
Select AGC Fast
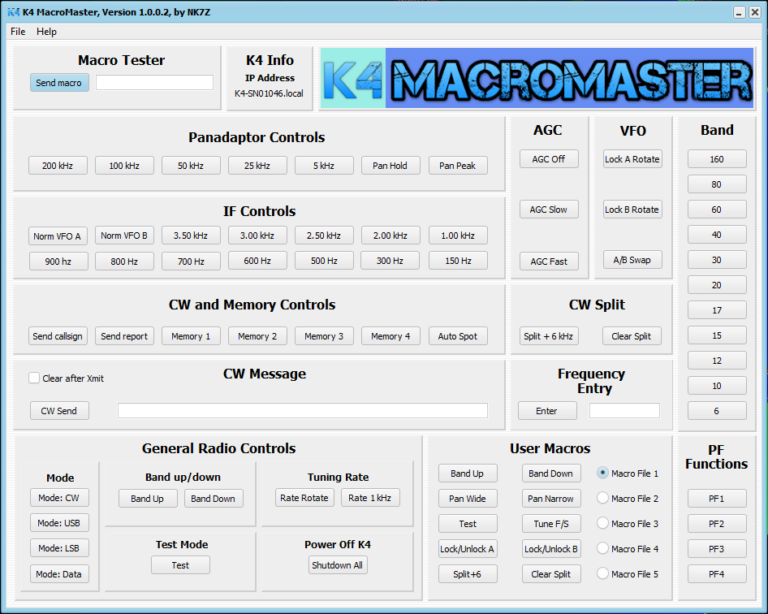pos(549,261)
